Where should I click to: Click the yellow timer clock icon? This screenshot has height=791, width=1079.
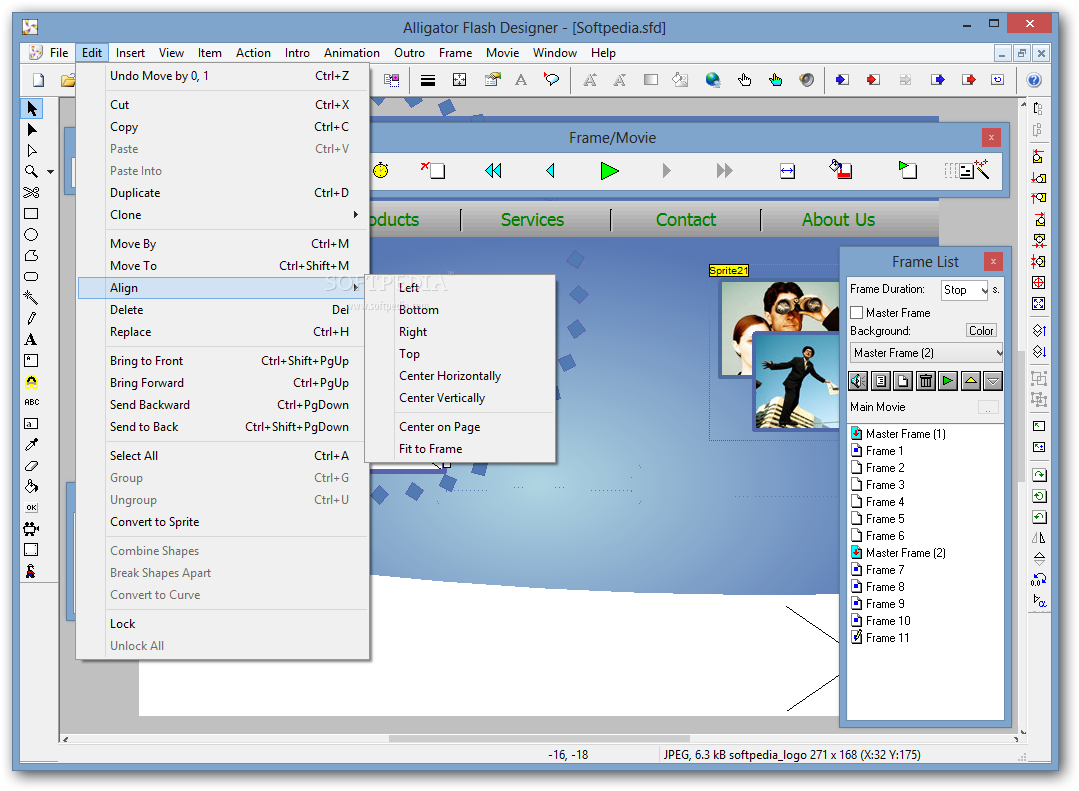[381, 170]
